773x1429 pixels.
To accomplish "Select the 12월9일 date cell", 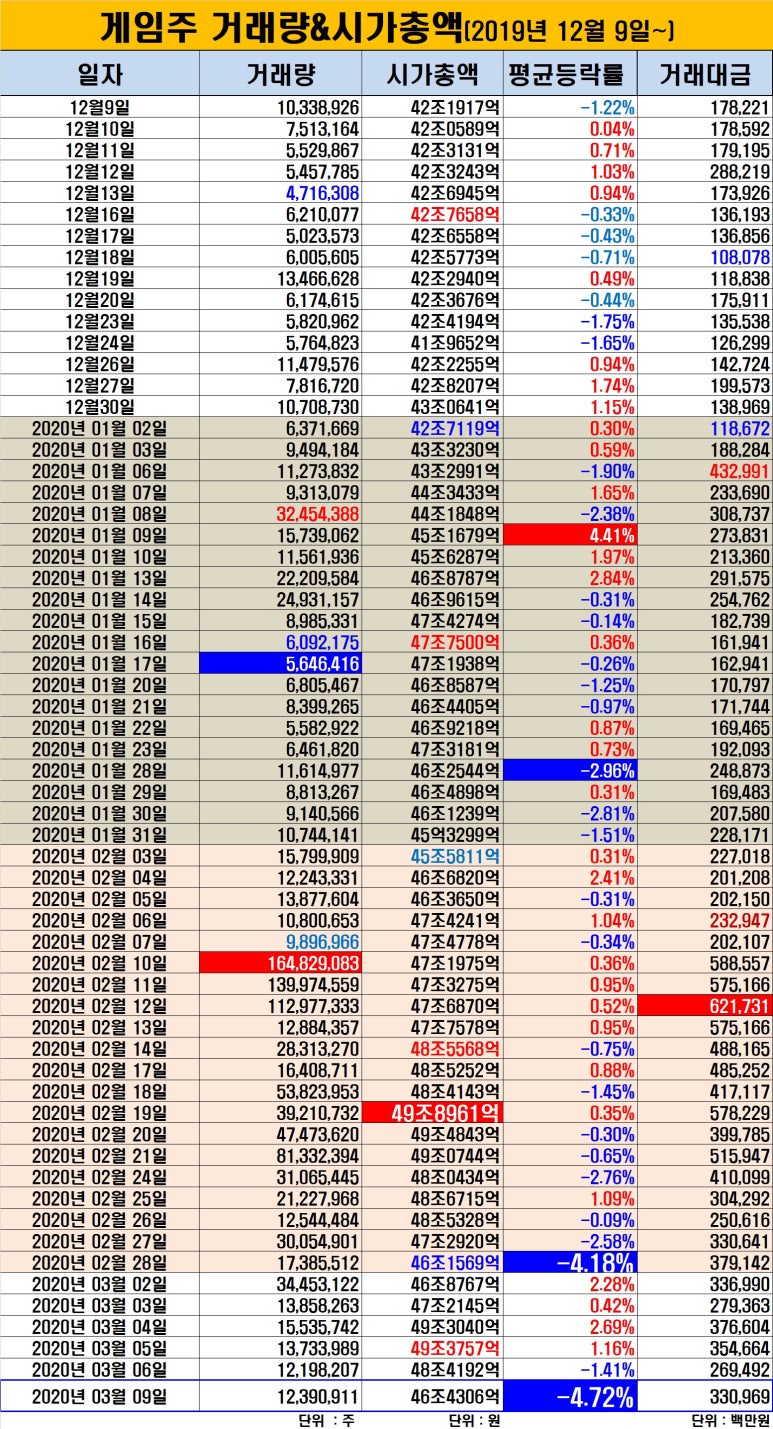I will point(100,107).
